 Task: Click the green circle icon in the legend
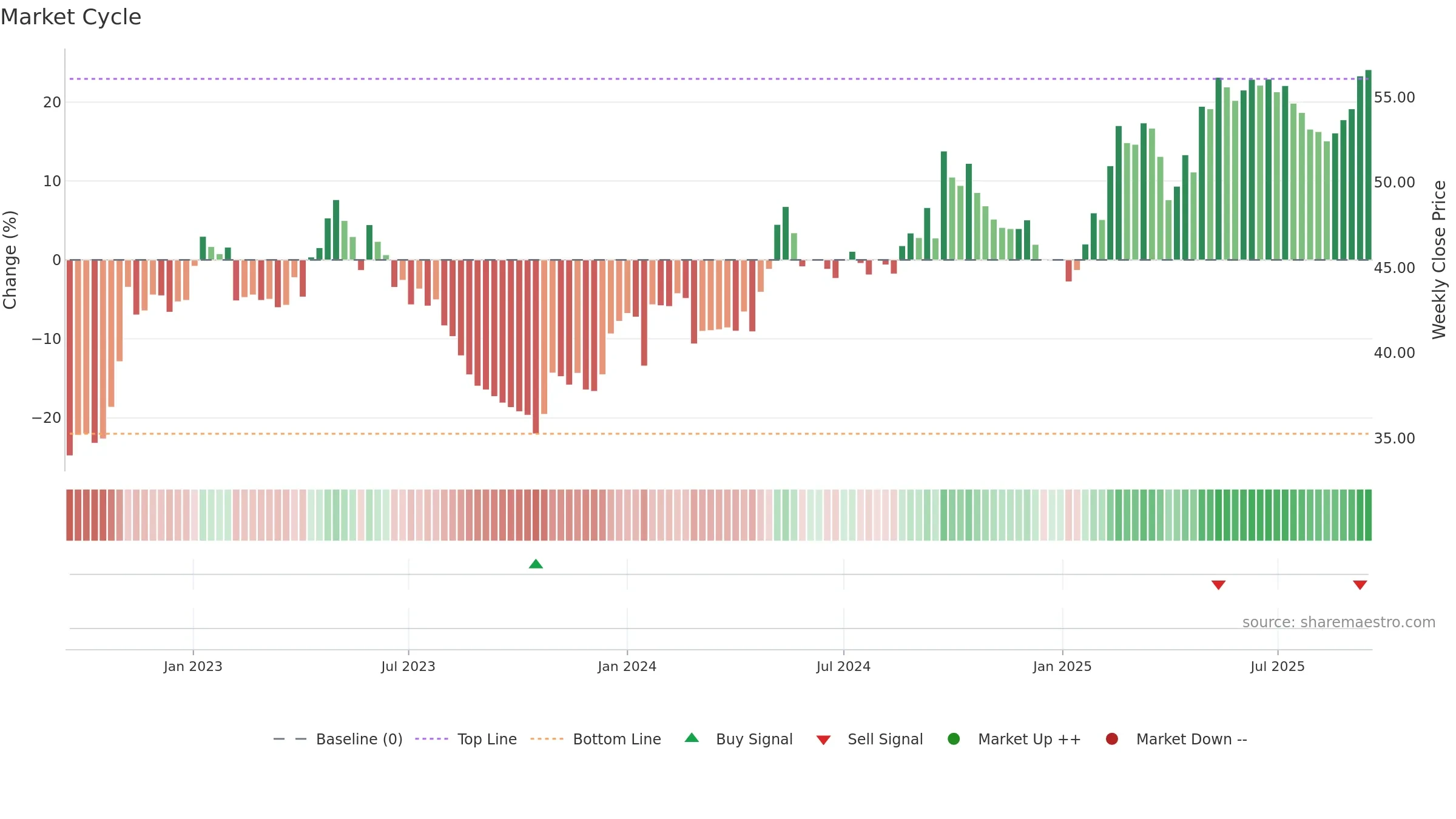point(954,739)
